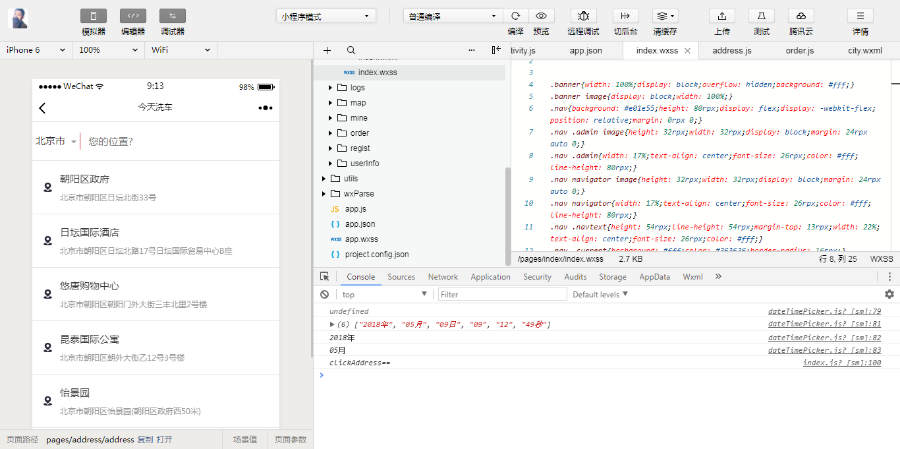The image size is (900, 449).
Task: Click the upload (上传) icon
Action: [x=721, y=16]
